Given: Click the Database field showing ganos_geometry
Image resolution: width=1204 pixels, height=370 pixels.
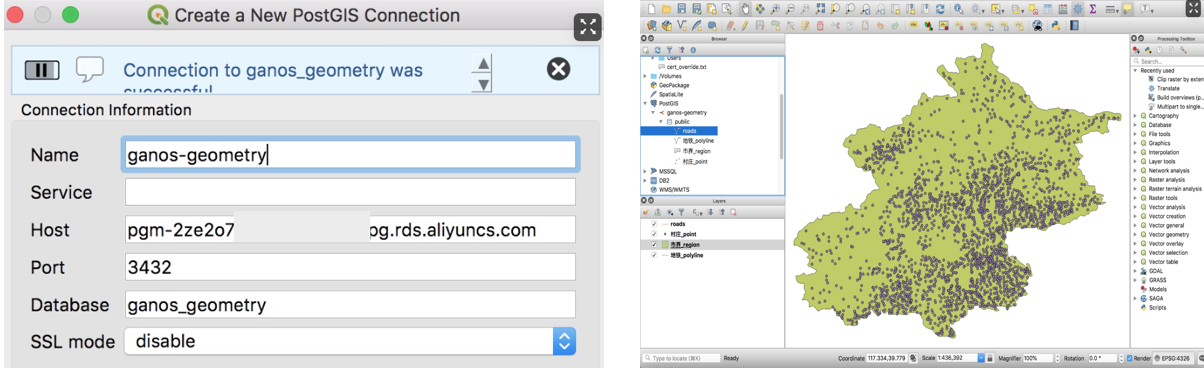Looking at the screenshot, I should click(350, 305).
